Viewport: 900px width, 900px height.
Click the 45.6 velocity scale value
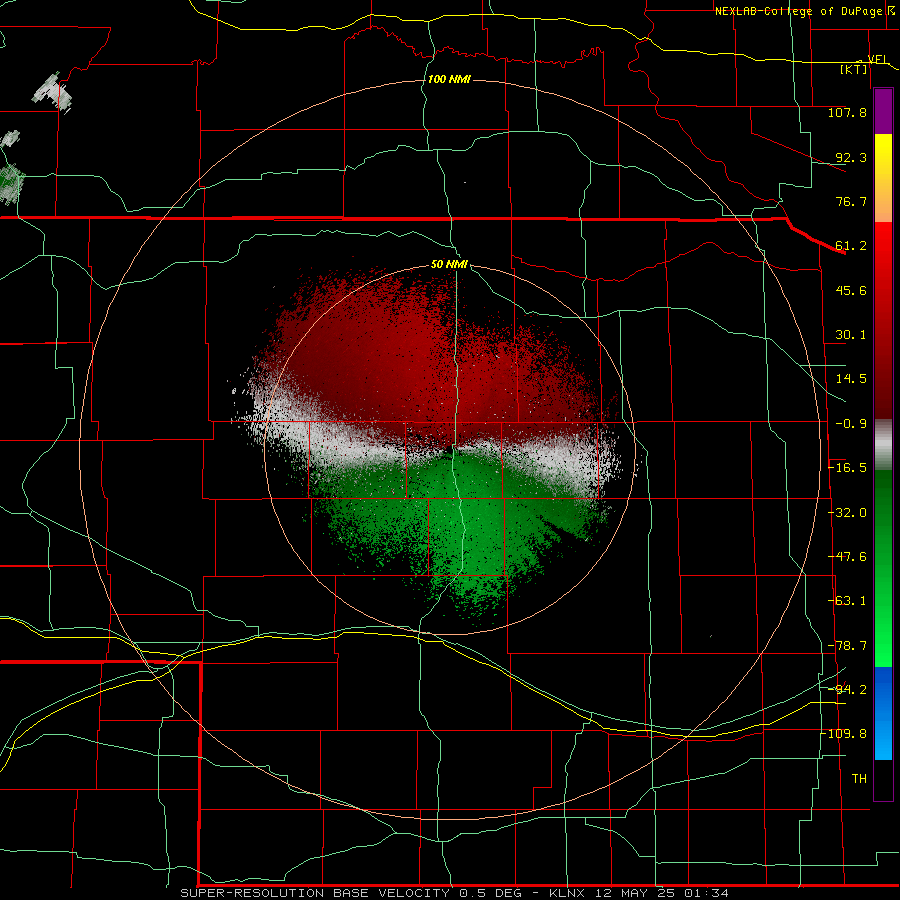click(851, 290)
